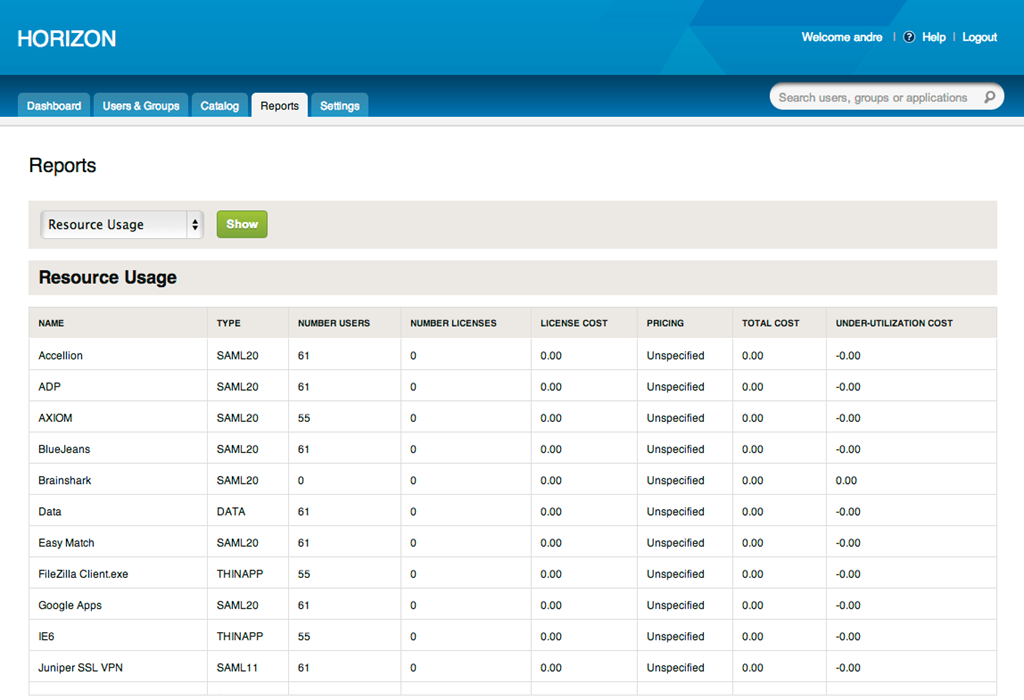Viewport: 1024px width, 700px height.
Task: Select the BlueJeans row name
Action: (64, 449)
